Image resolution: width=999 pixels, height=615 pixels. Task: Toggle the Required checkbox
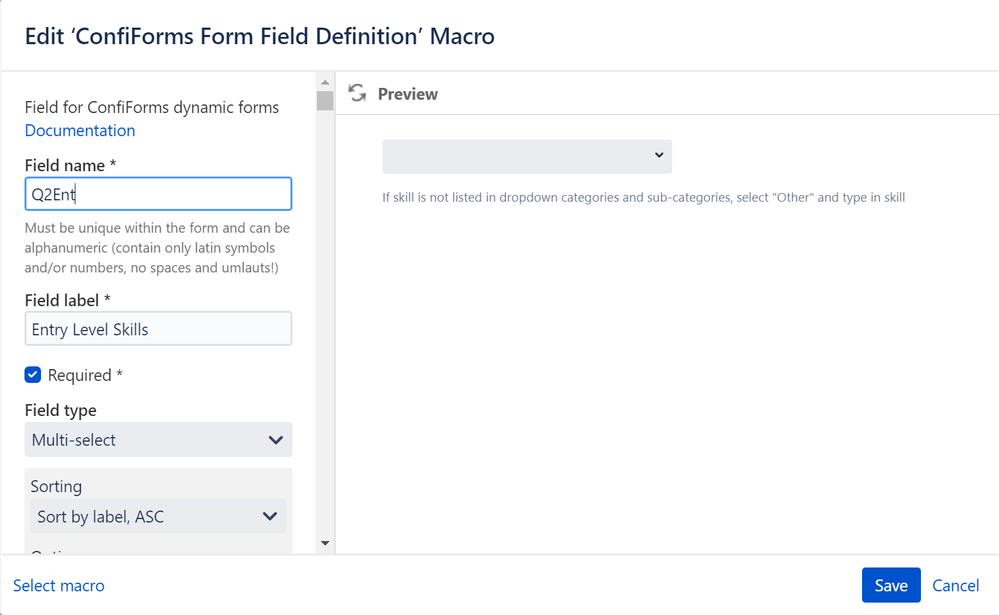point(33,375)
